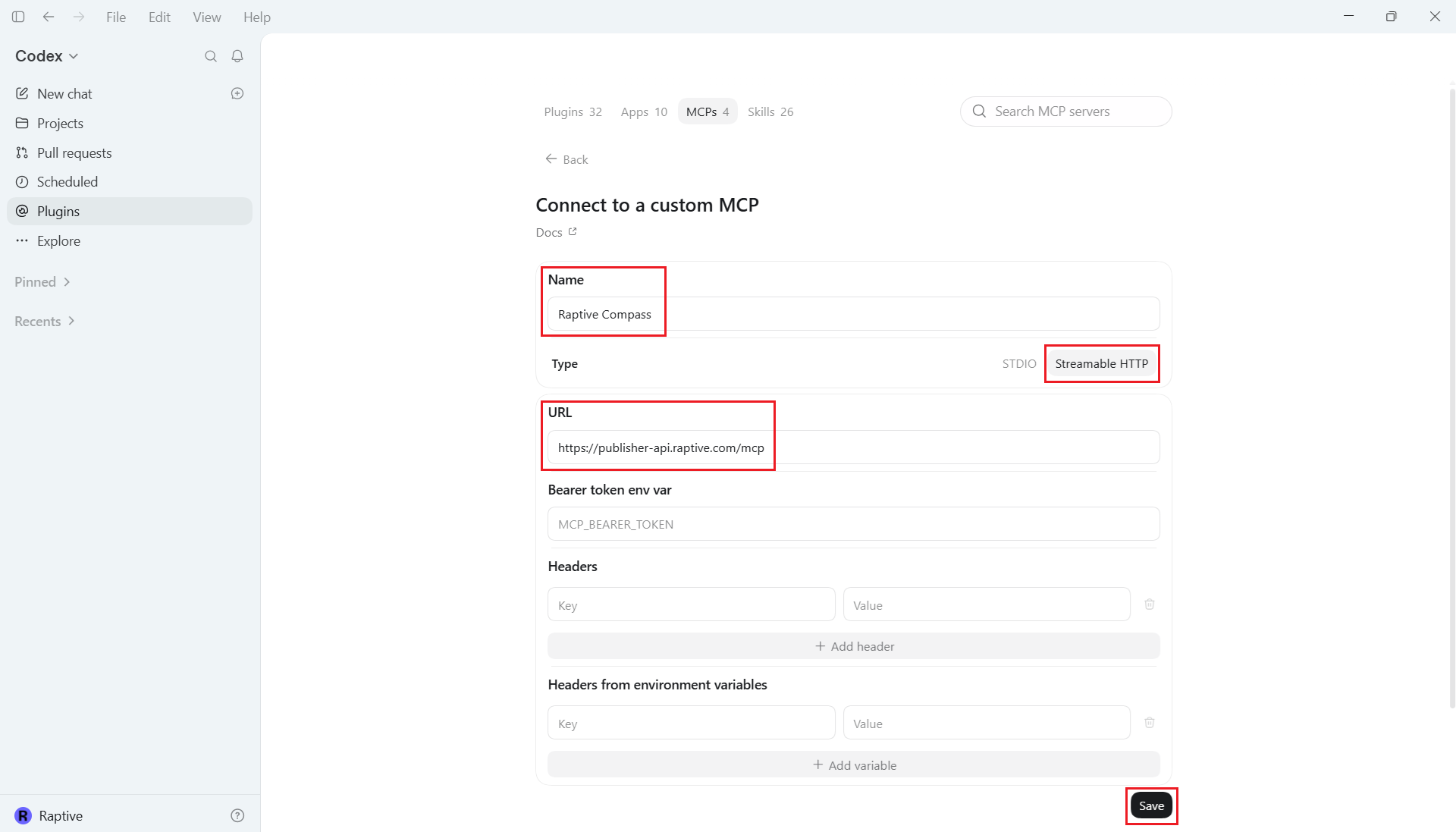Open the Docs external link
The height and width of the screenshot is (832, 1456).
point(556,232)
